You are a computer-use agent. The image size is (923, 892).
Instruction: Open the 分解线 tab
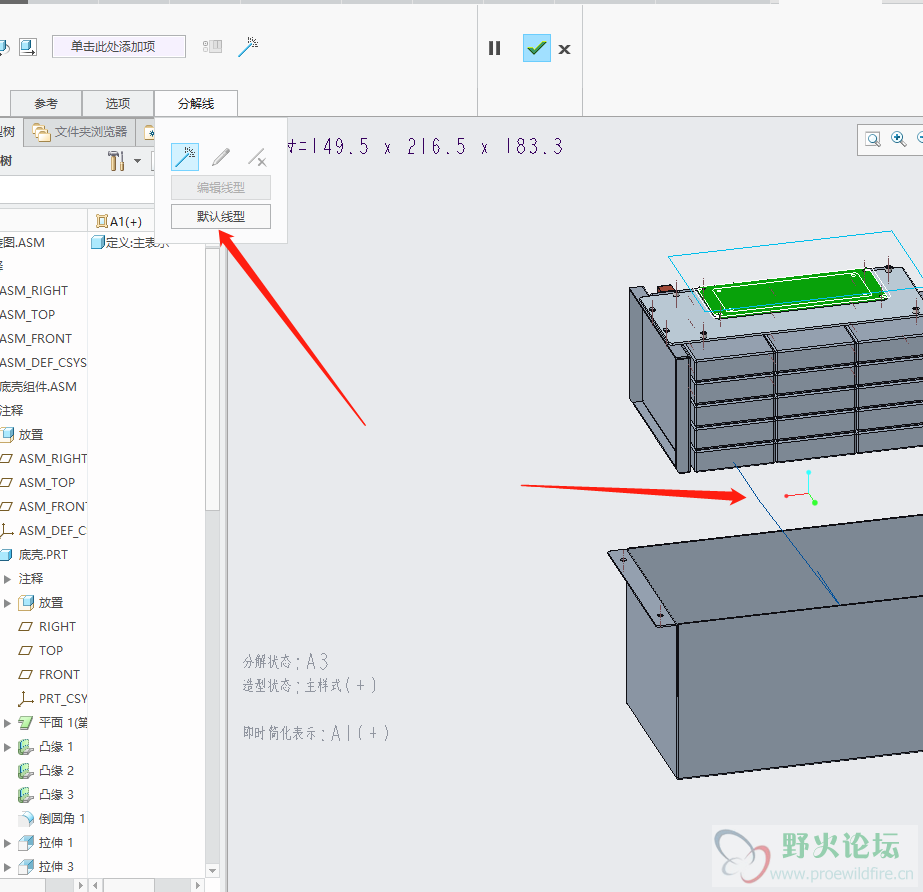pyautogui.click(x=196, y=104)
